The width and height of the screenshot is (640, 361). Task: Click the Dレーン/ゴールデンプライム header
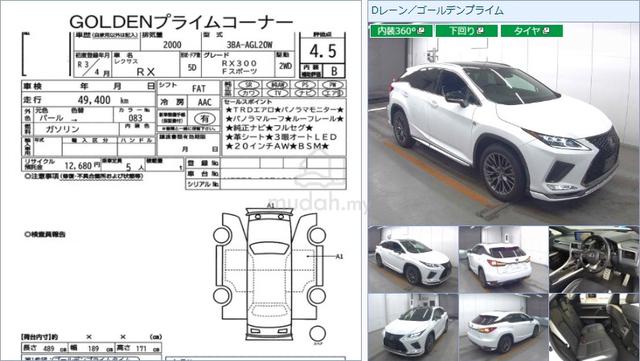(x=438, y=10)
